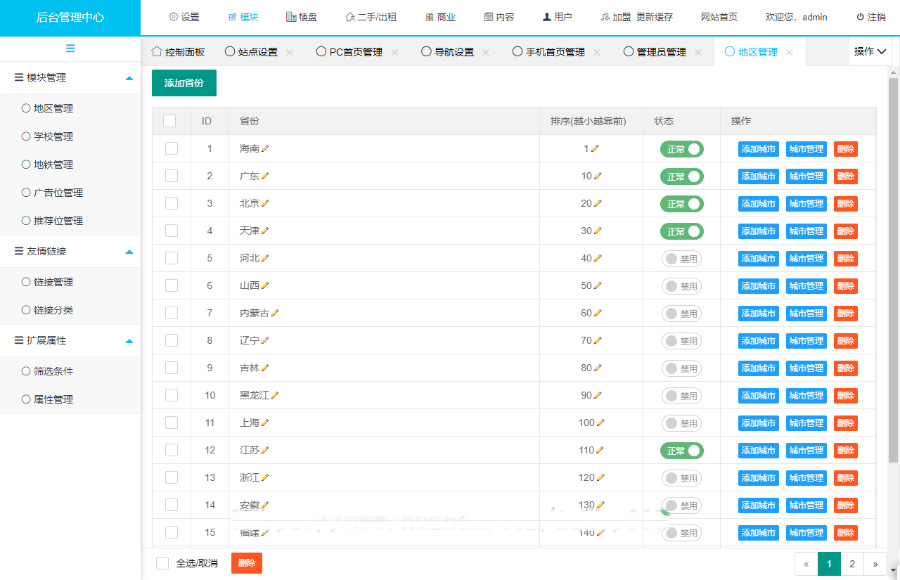Click the hamburger collapse sidebar icon
Viewport: 900px width, 580px height.
pos(70,48)
